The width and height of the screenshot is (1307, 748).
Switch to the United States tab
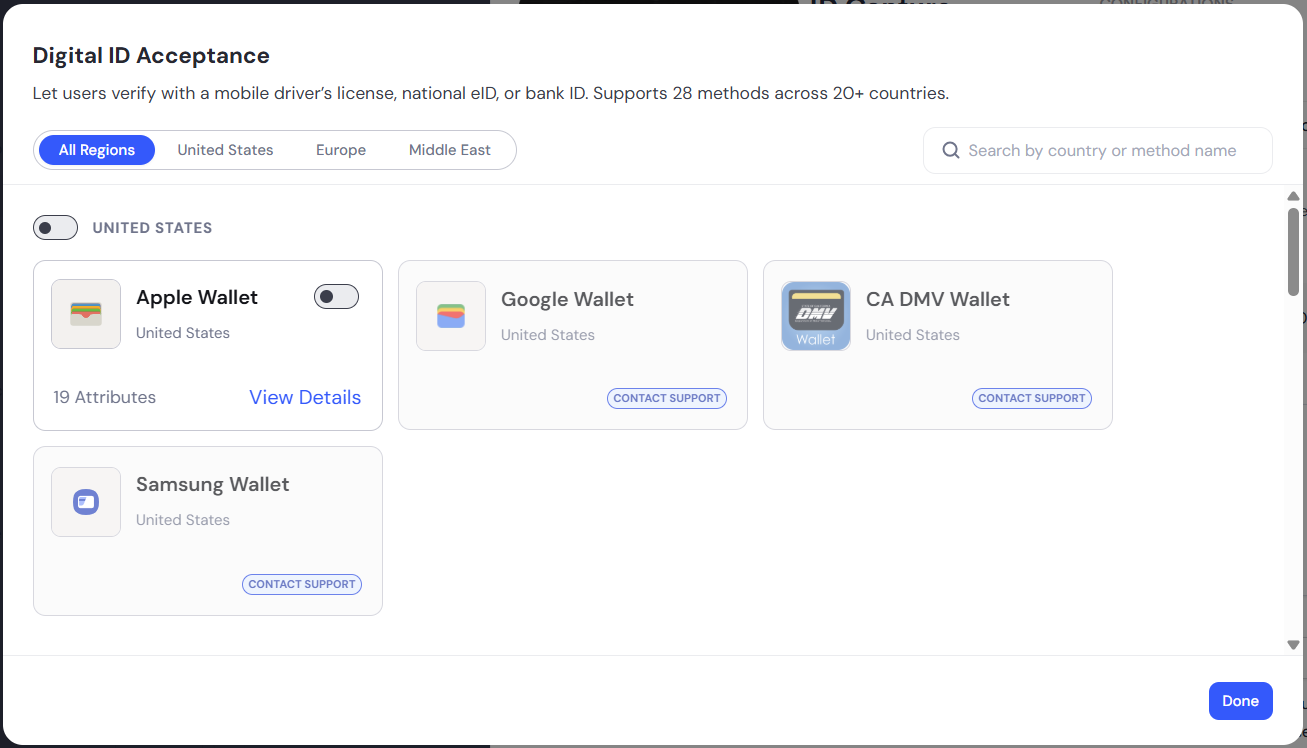(x=225, y=150)
